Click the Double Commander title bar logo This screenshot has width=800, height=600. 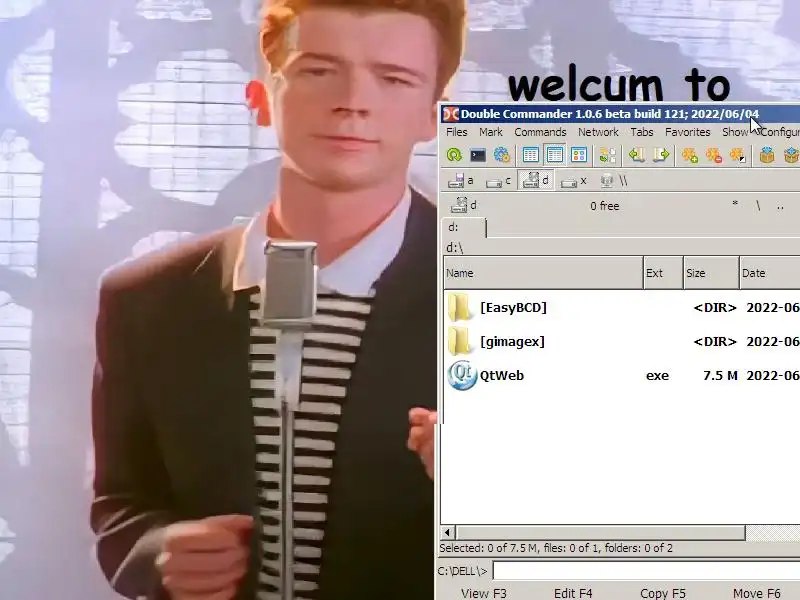pyautogui.click(x=451, y=114)
